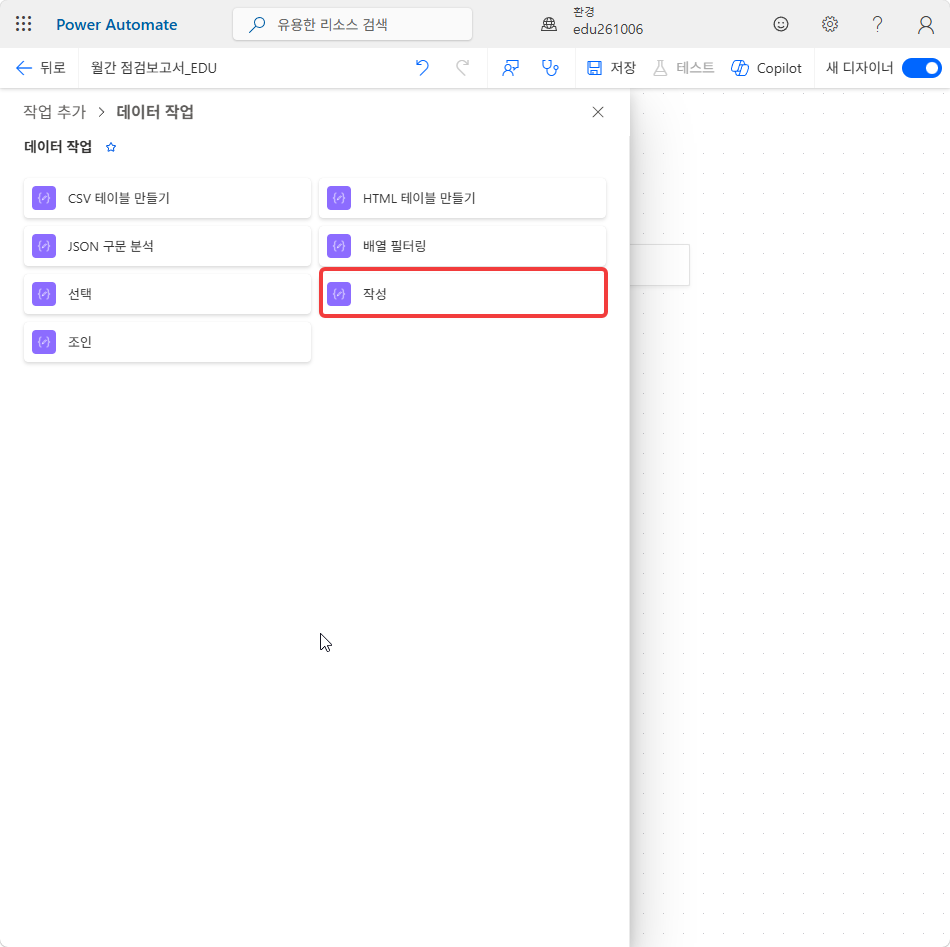Image resolution: width=950 pixels, height=947 pixels.
Task: Focus the 유용한 리소스 검색 search box
Action: point(353,24)
